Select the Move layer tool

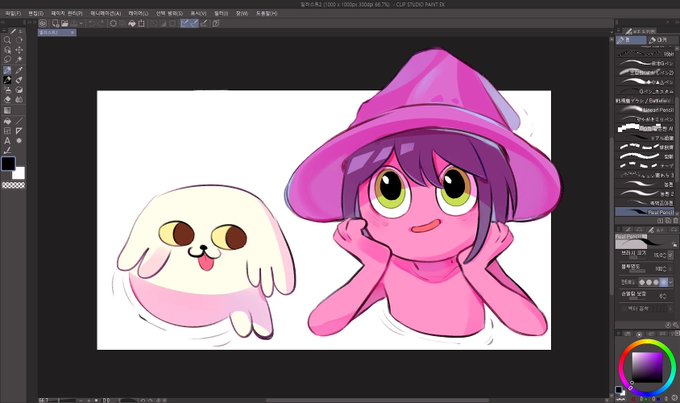pyautogui.click(x=19, y=50)
